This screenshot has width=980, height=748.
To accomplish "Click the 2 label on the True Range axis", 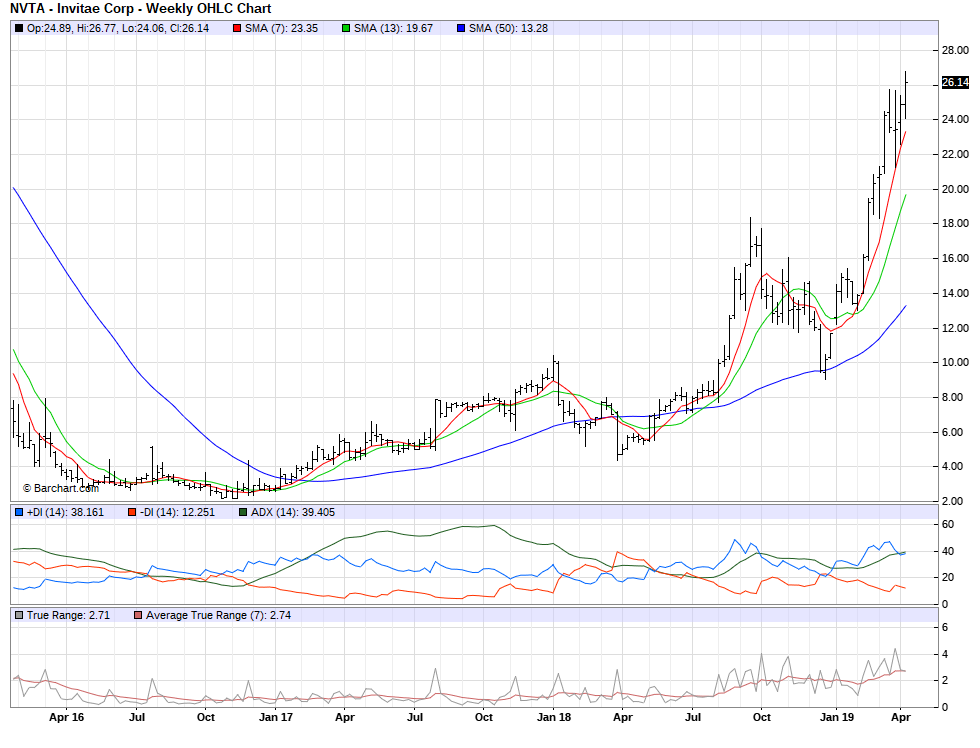I will (x=945, y=681).
